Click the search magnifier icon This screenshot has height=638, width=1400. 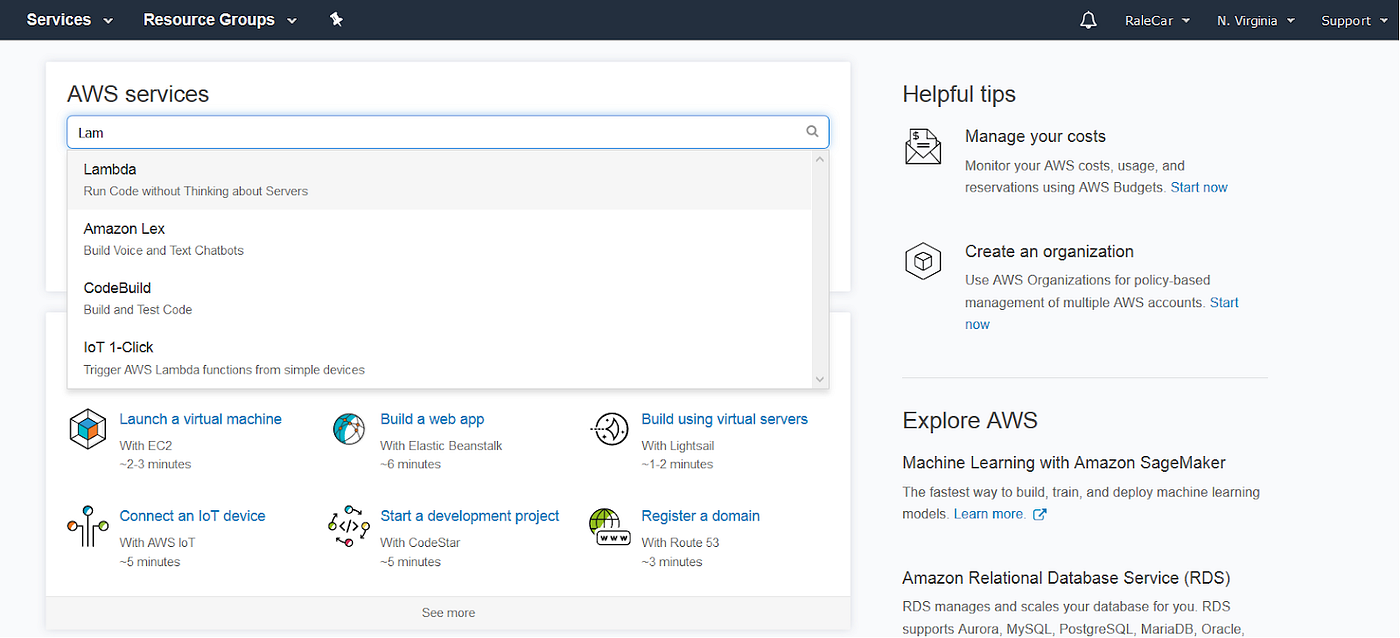pyautogui.click(x=812, y=131)
